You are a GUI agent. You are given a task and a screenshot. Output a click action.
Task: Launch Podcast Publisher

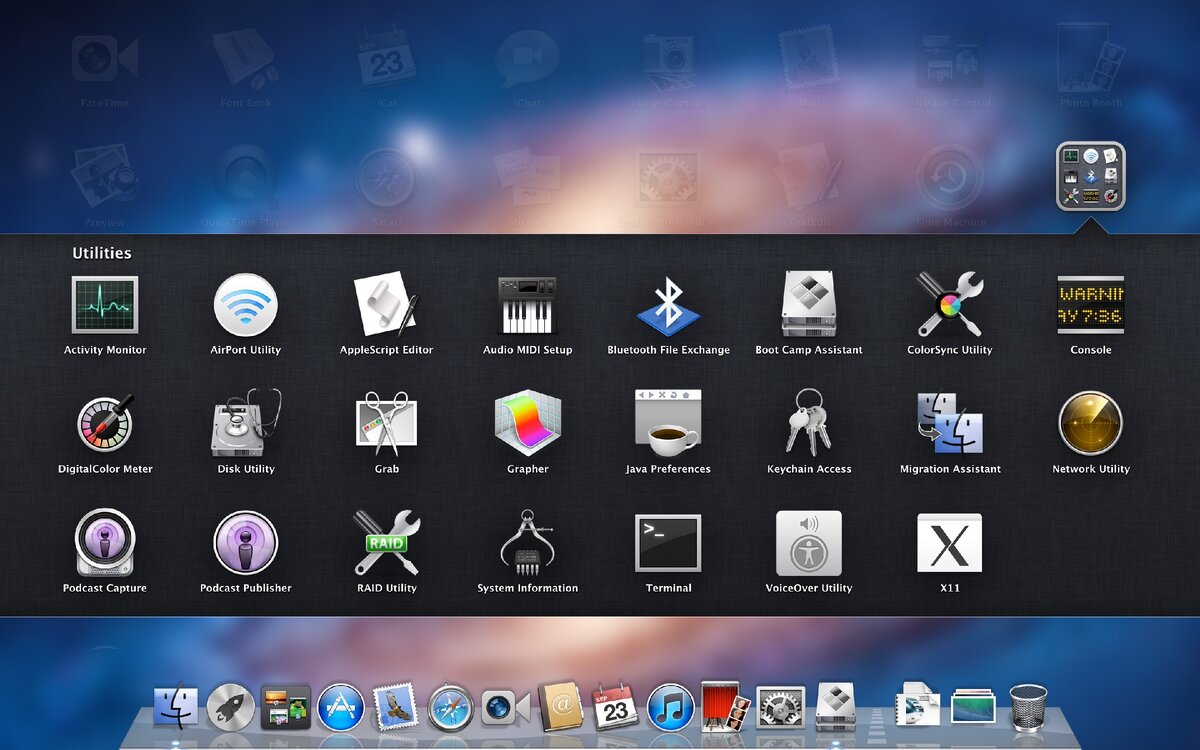point(246,543)
